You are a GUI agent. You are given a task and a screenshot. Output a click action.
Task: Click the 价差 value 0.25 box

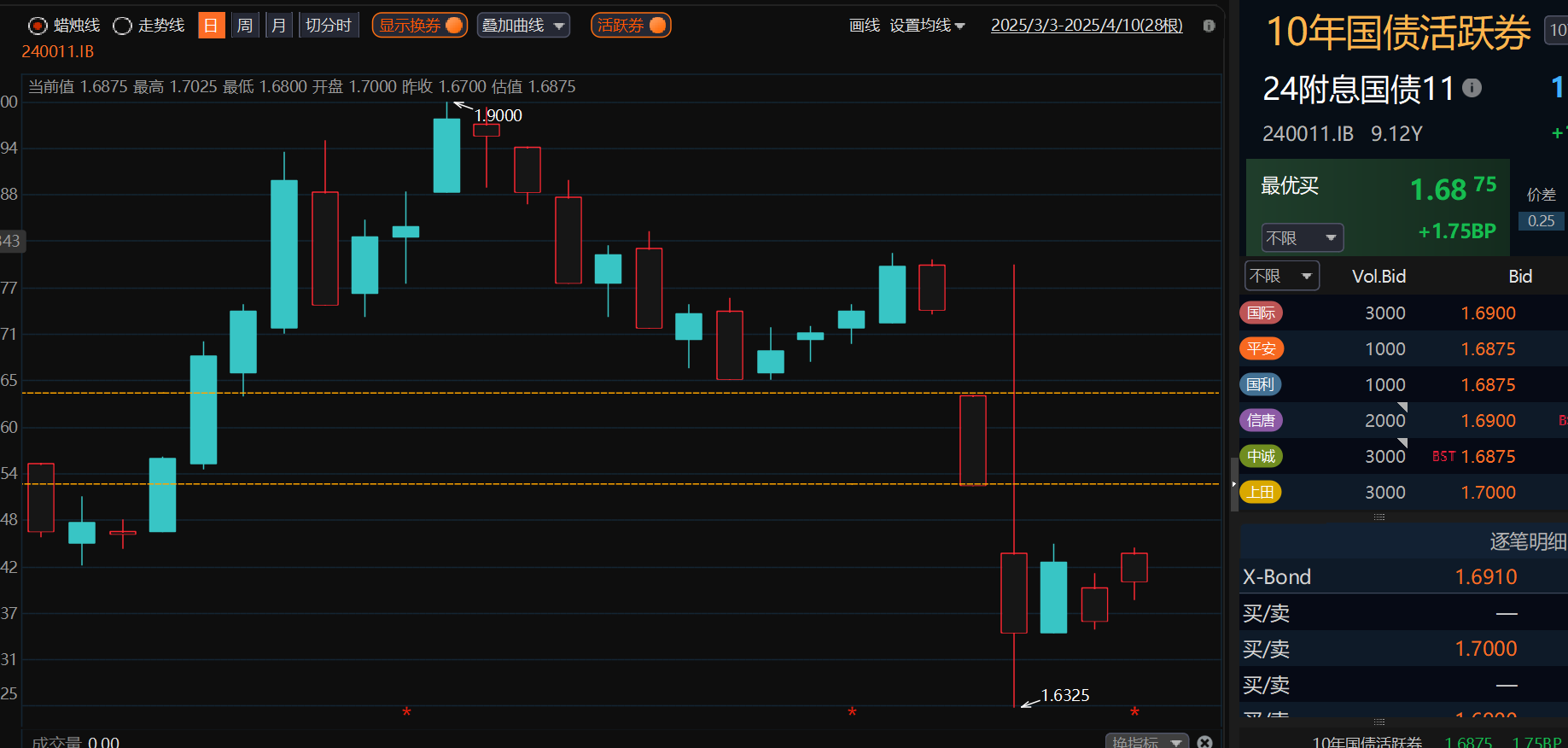click(x=1541, y=221)
